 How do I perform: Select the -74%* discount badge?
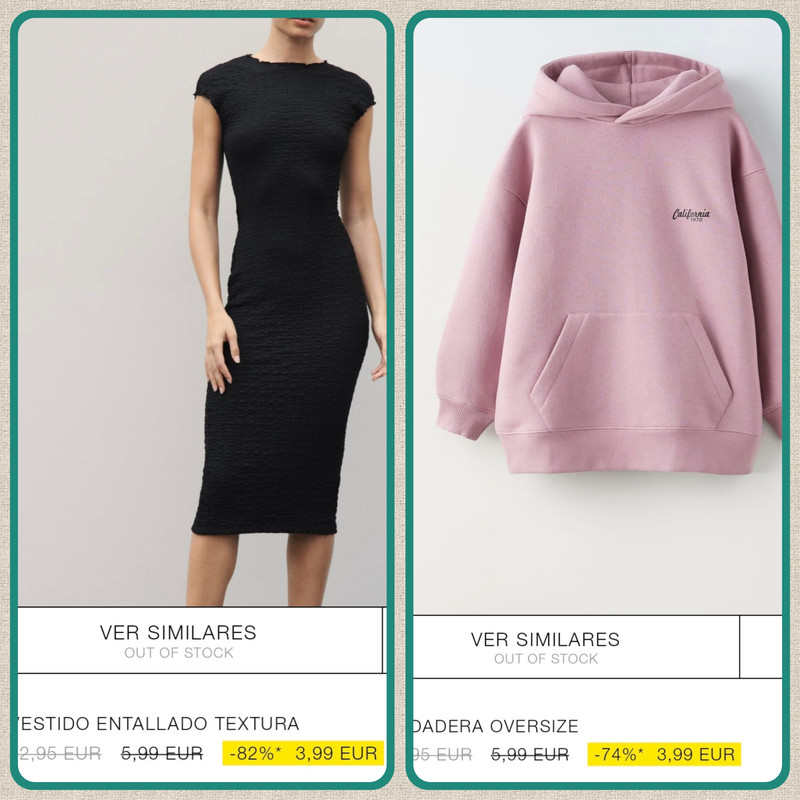(618, 755)
